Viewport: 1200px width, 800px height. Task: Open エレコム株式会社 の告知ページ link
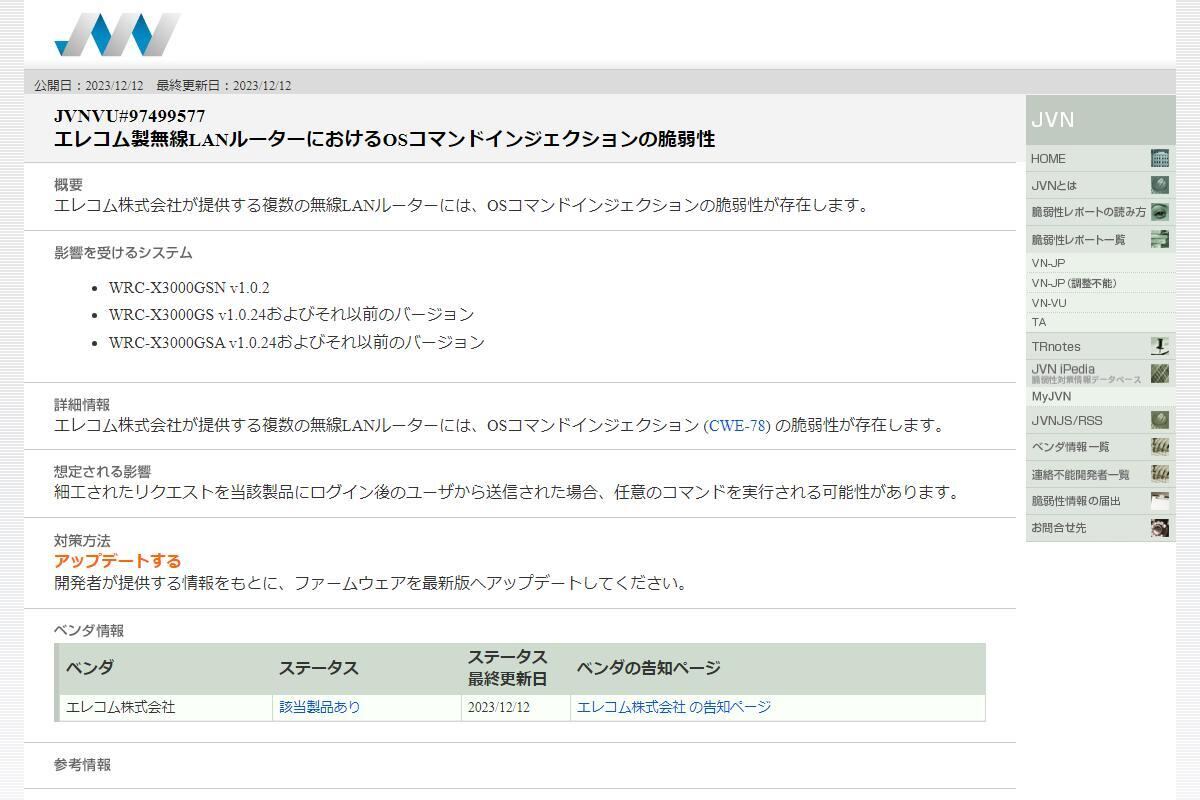click(674, 707)
